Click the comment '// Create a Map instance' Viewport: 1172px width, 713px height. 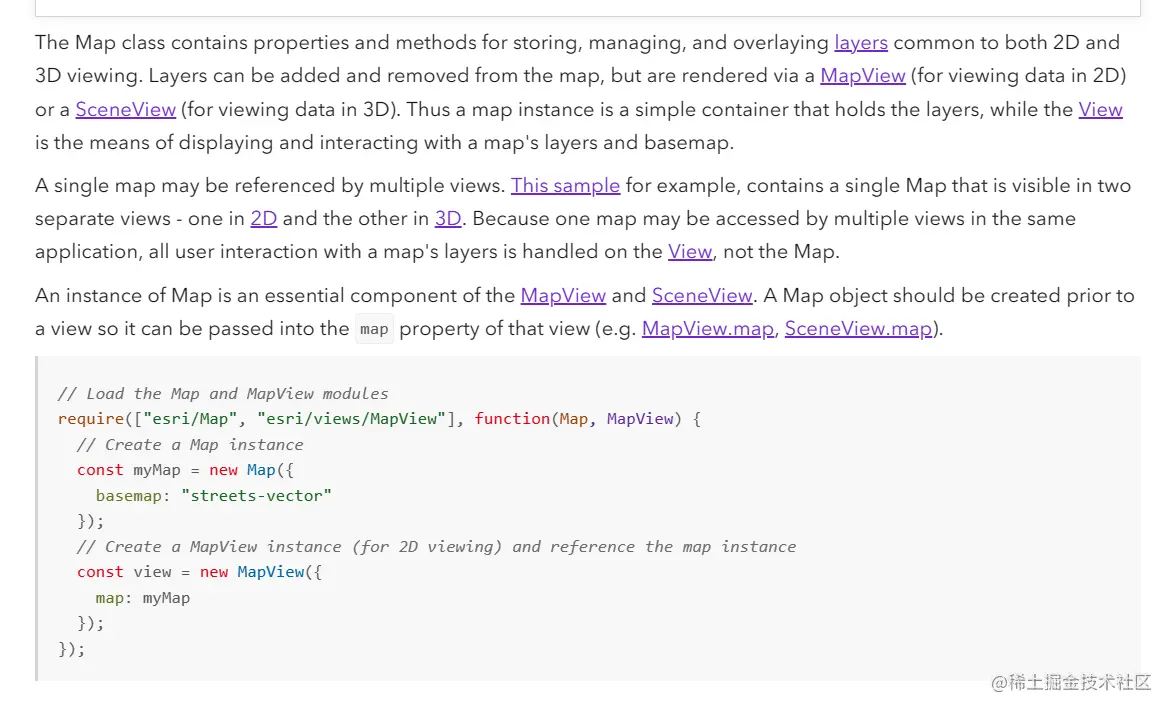tap(190, 445)
